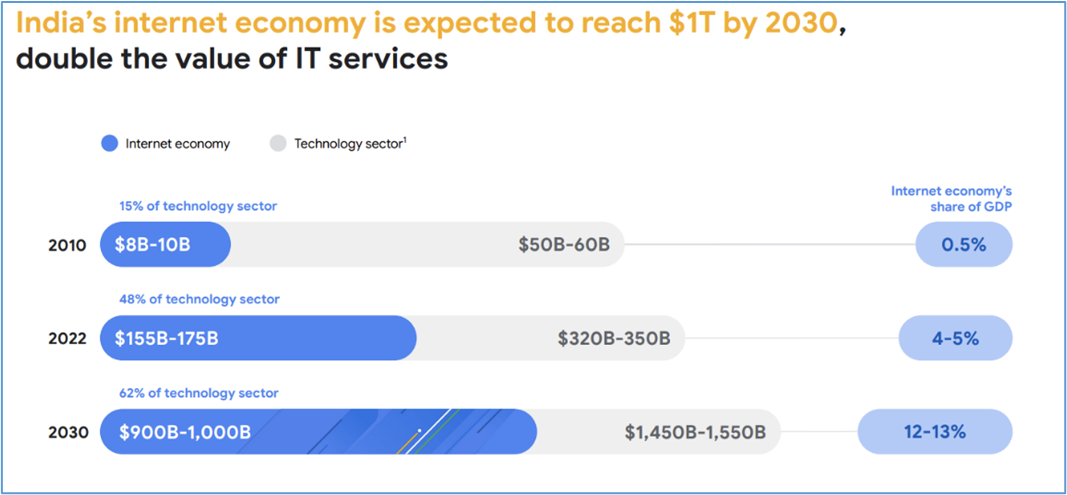Click the 0.5% GDP share pill

pos(964,244)
